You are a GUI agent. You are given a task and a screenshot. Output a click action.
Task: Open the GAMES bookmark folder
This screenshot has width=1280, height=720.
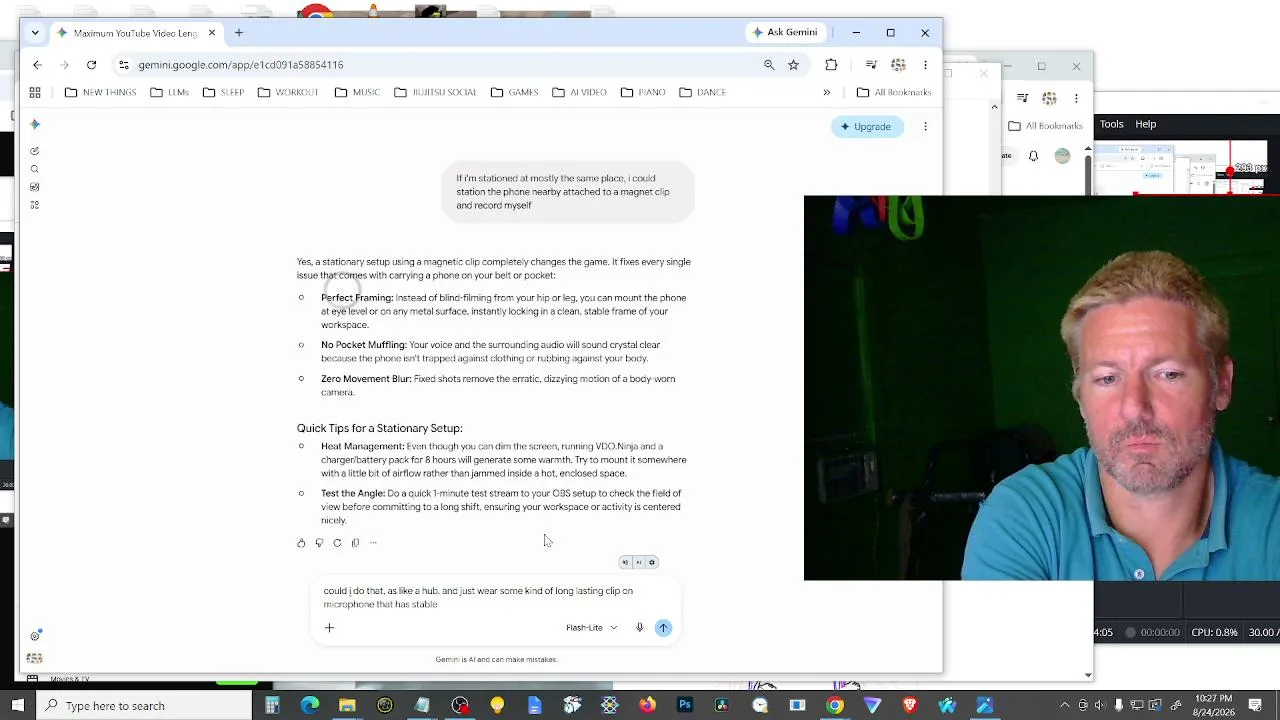pos(514,92)
